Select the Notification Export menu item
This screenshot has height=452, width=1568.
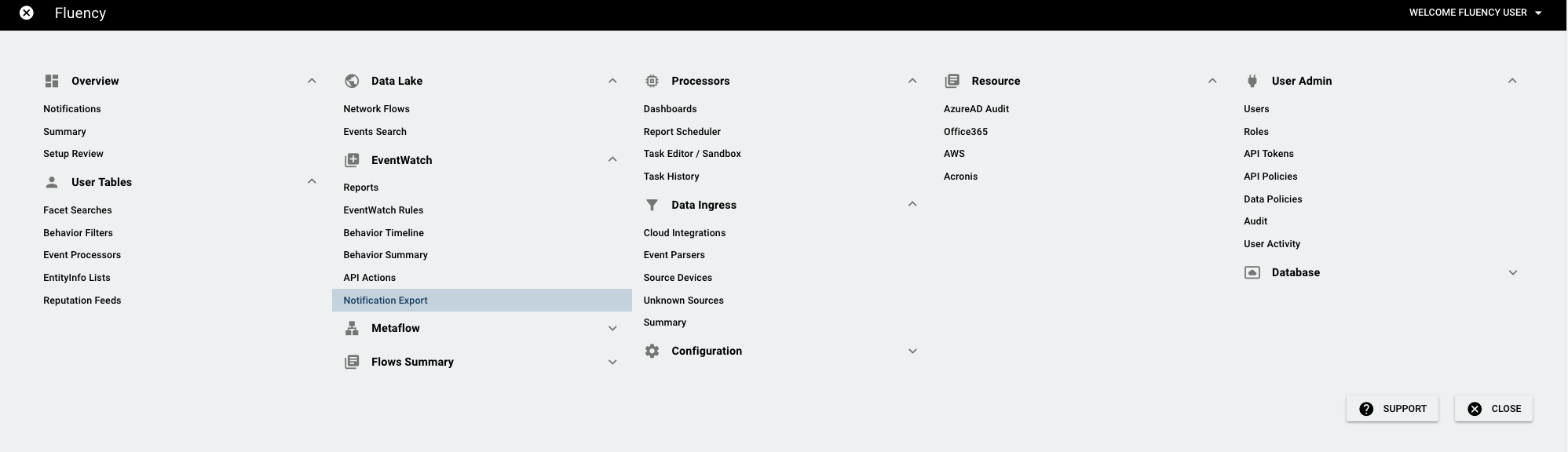point(481,301)
